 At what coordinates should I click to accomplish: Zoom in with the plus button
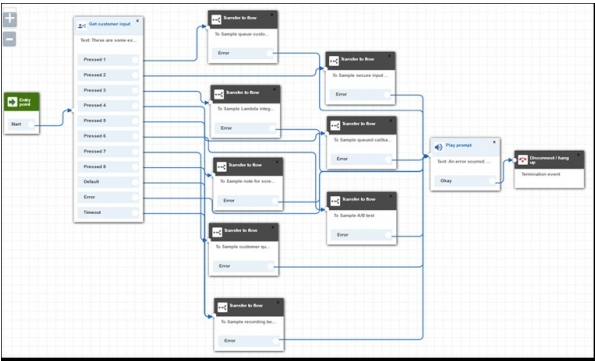[x=10, y=19]
